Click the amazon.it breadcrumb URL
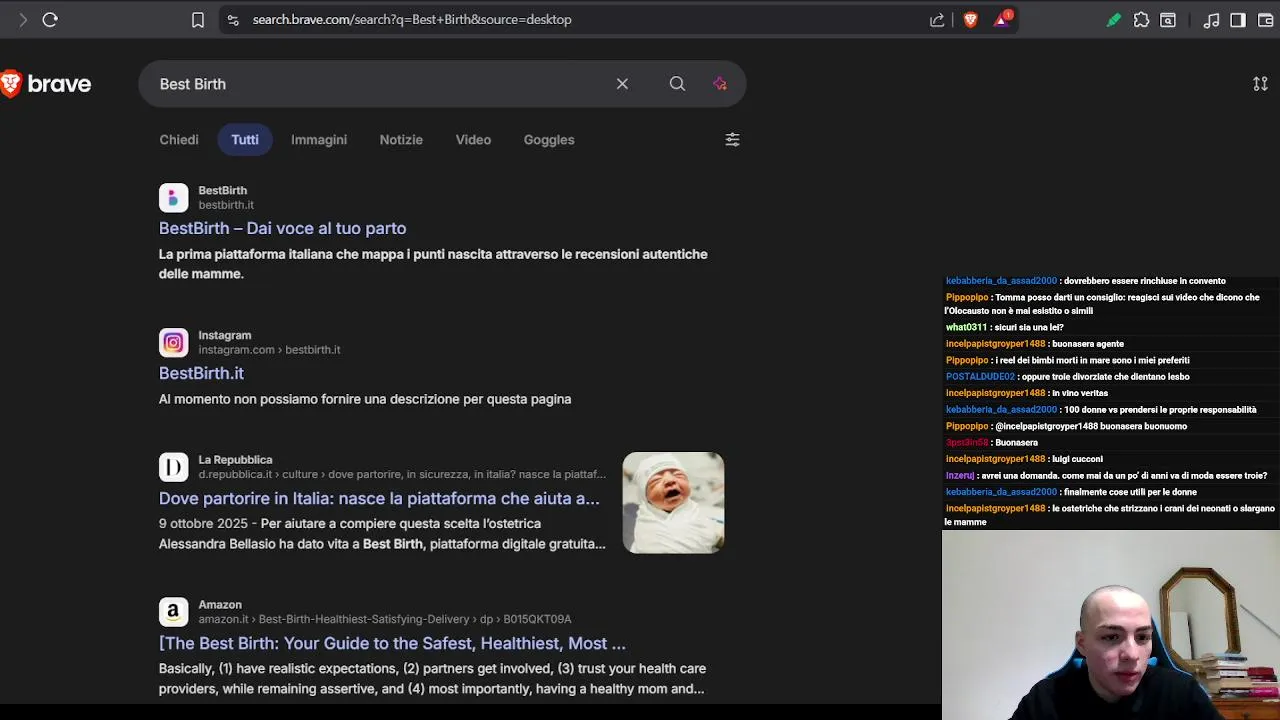 (385, 619)
